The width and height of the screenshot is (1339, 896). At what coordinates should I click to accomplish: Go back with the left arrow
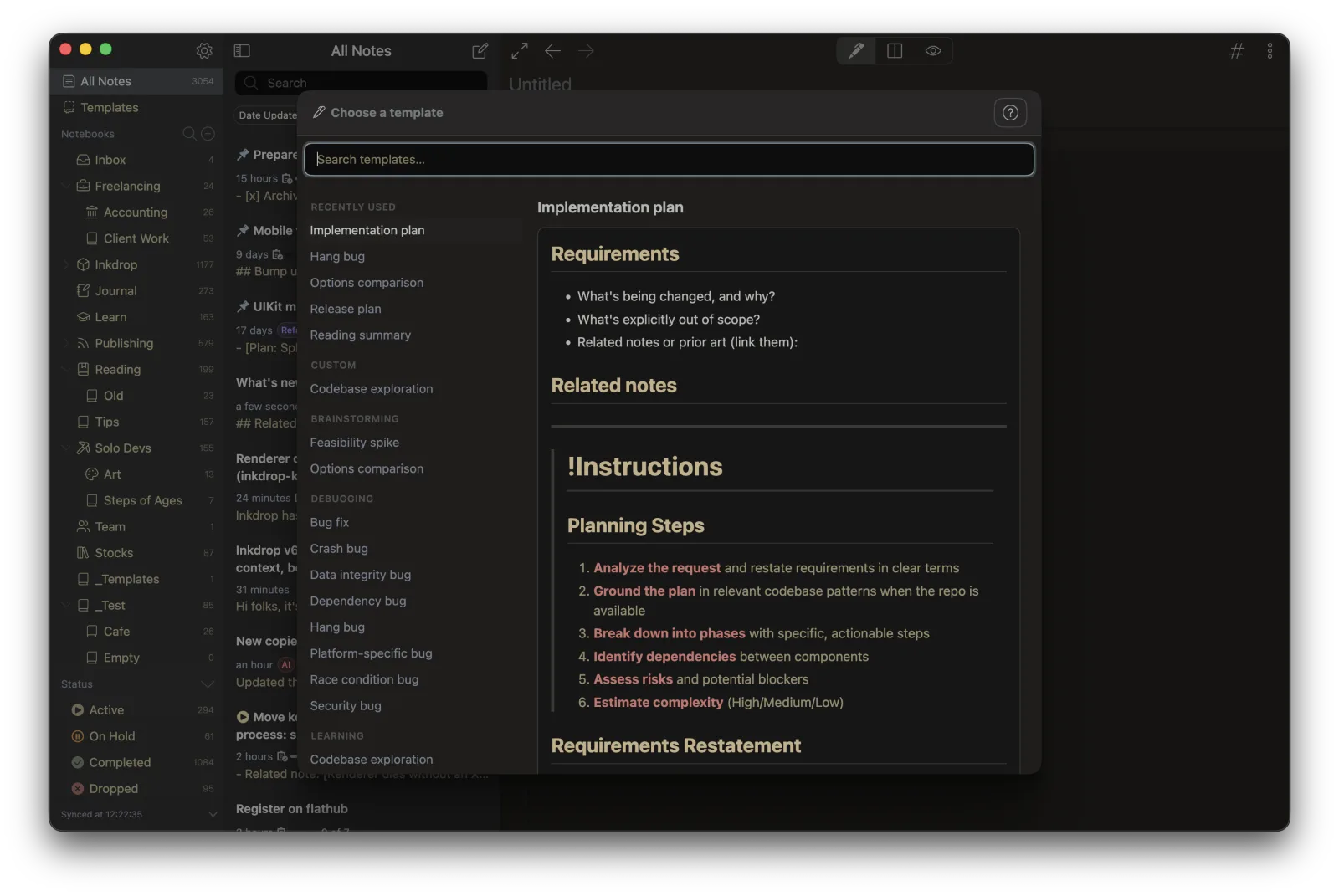click(x=552, y=51)
